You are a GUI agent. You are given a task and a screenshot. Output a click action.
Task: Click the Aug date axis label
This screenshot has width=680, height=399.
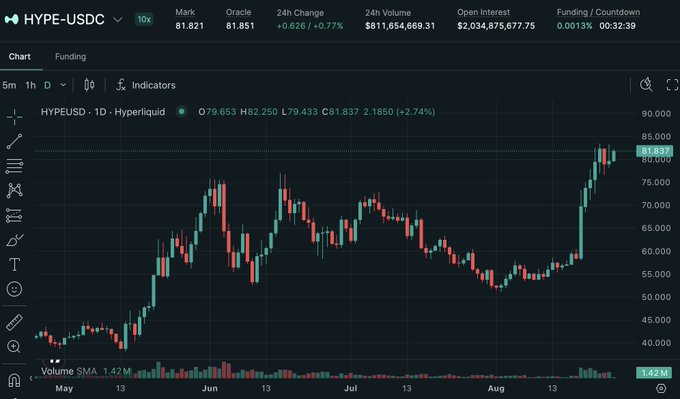coord(496,388)
